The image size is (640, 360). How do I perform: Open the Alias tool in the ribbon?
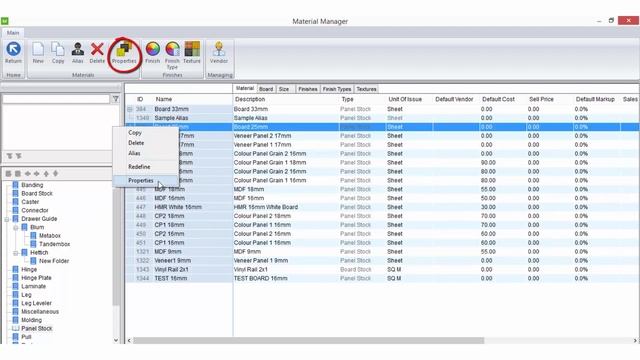click(78, 49)
